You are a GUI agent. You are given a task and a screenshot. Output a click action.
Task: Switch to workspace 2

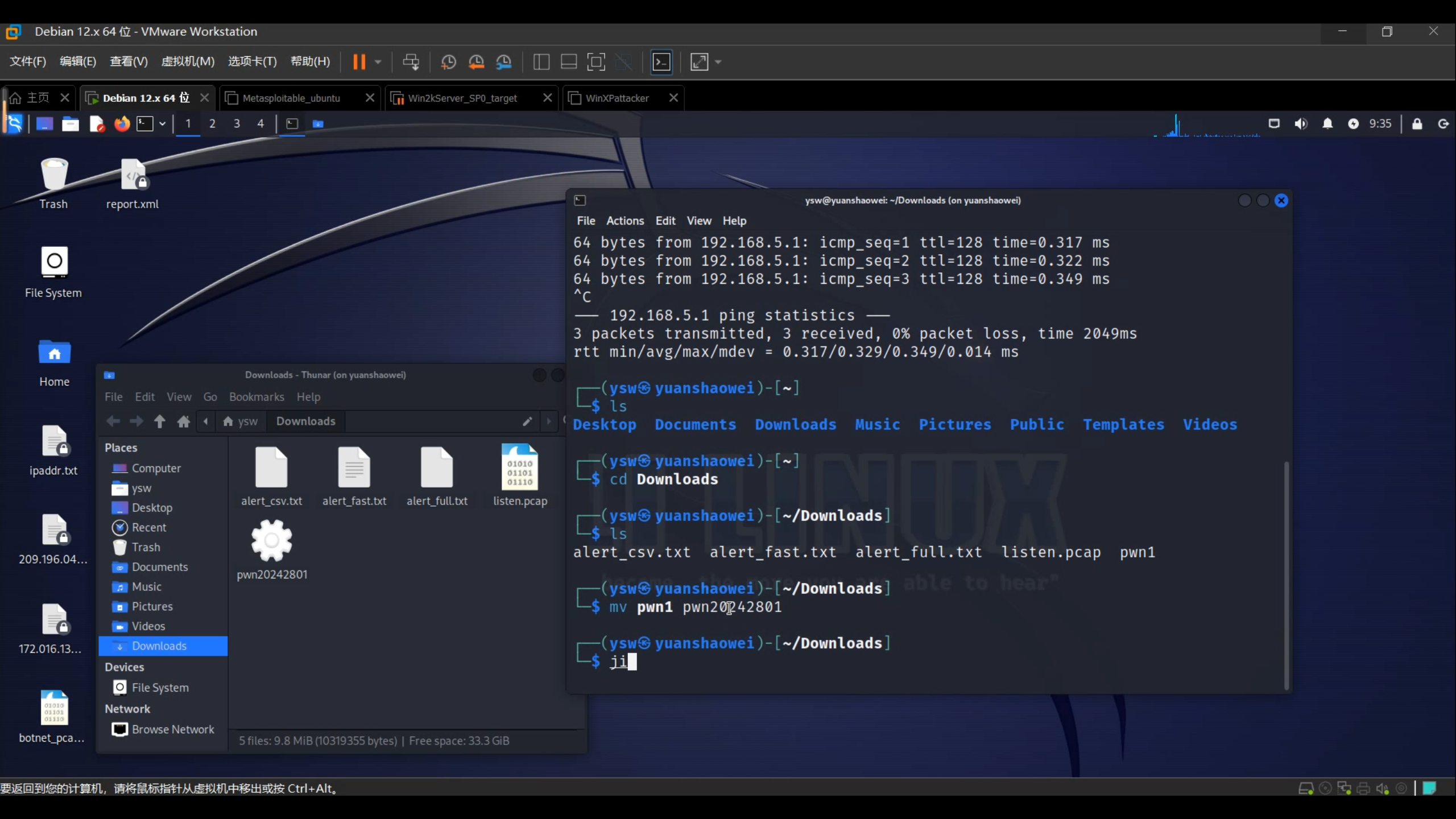tap(212, 123)
